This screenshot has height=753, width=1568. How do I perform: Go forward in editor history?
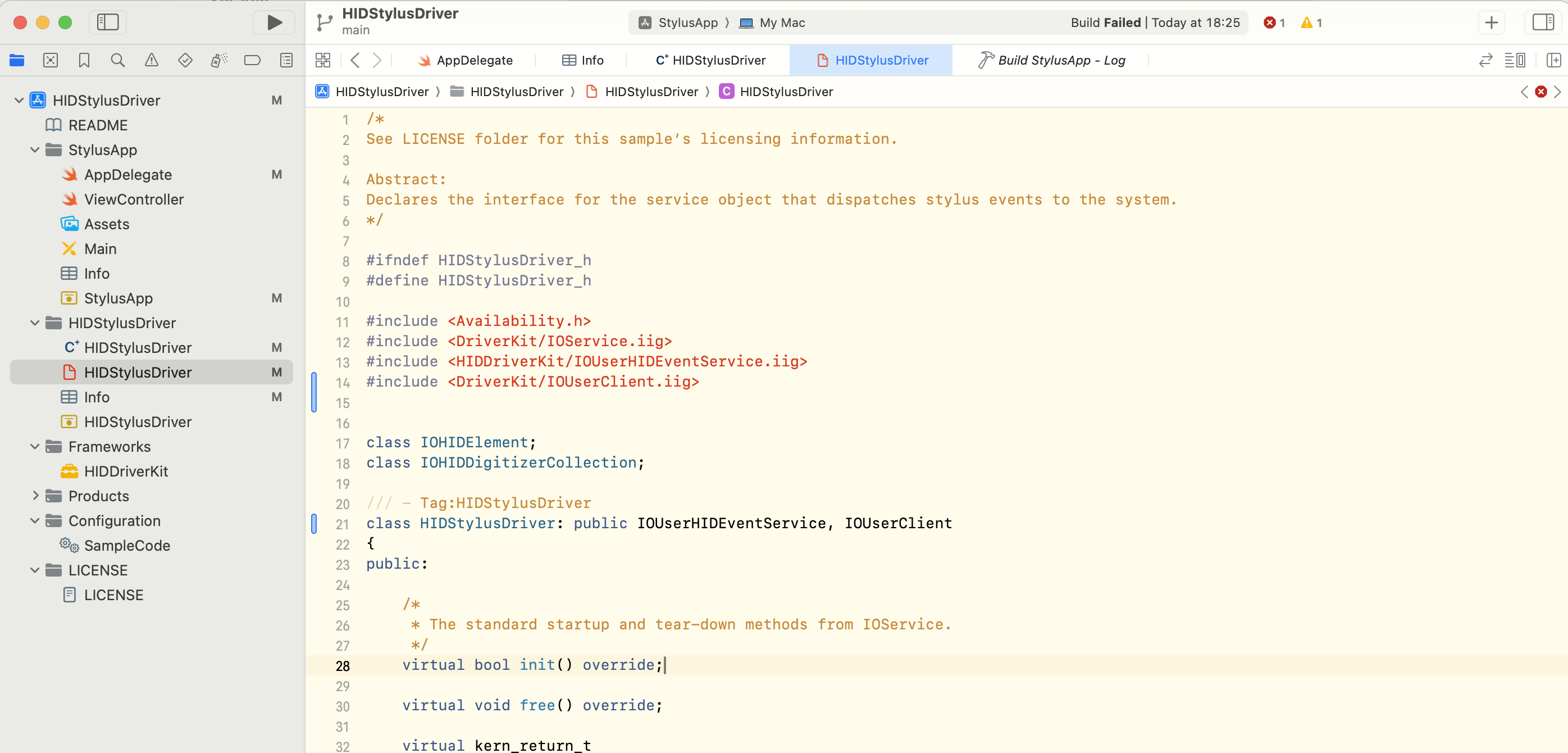click(x=377, y=60)
